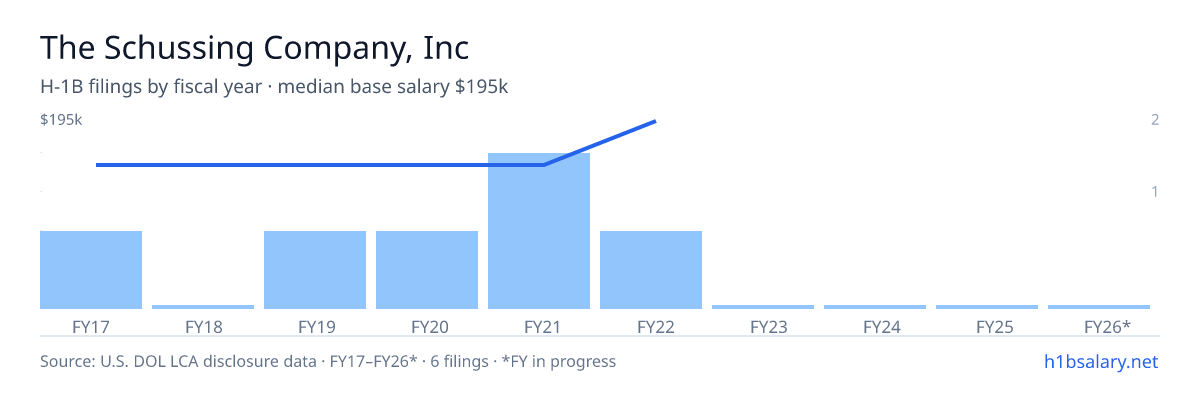Click the small FY24 bar

pyautogui.click(x=875, y=307)
